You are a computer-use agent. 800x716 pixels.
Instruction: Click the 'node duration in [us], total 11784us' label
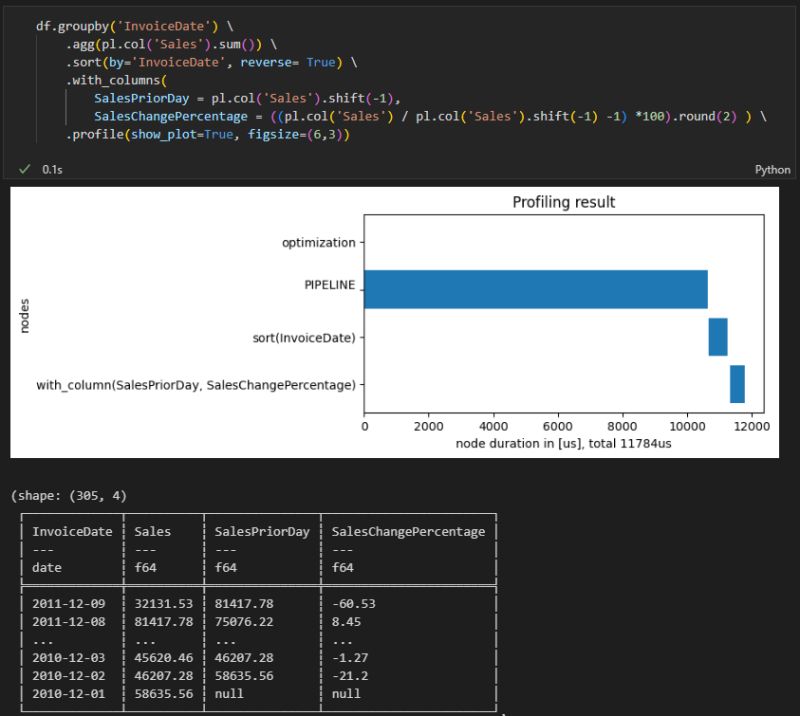click(563, 443)
